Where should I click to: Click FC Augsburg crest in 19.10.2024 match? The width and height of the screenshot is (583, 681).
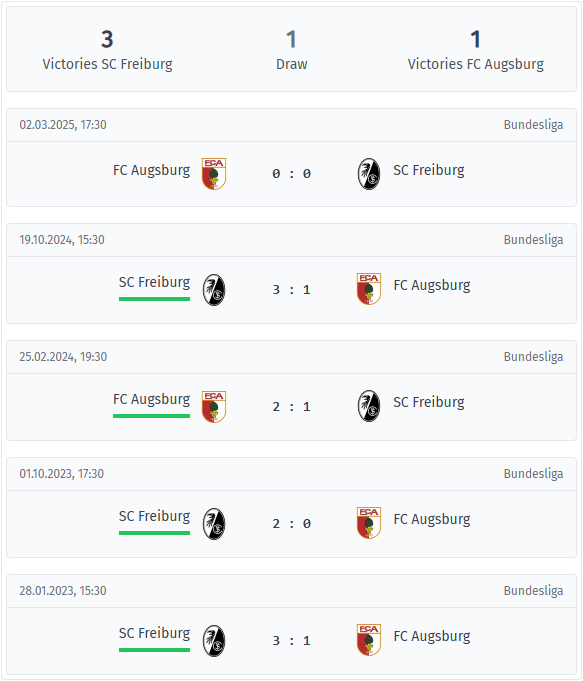click(369, 289)
